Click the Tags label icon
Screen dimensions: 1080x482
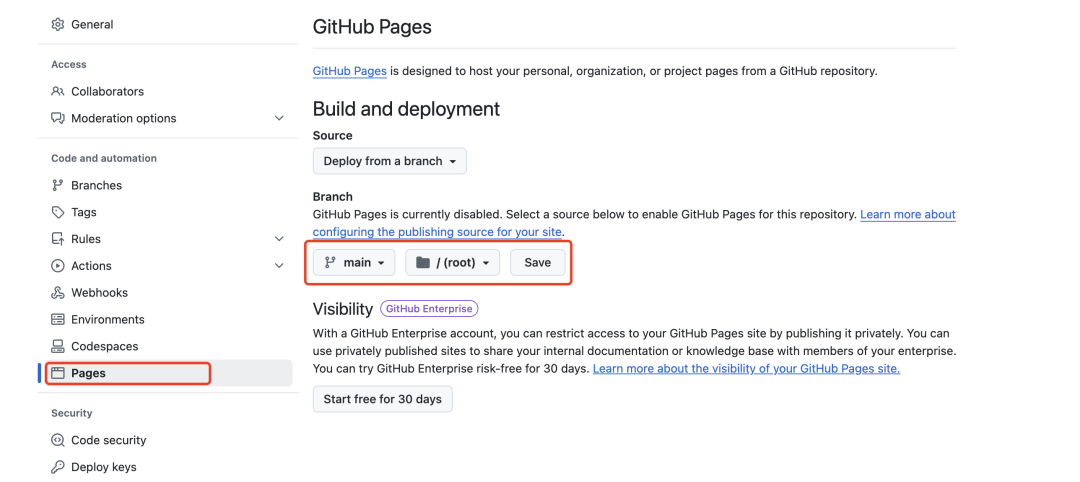[58, 212]
